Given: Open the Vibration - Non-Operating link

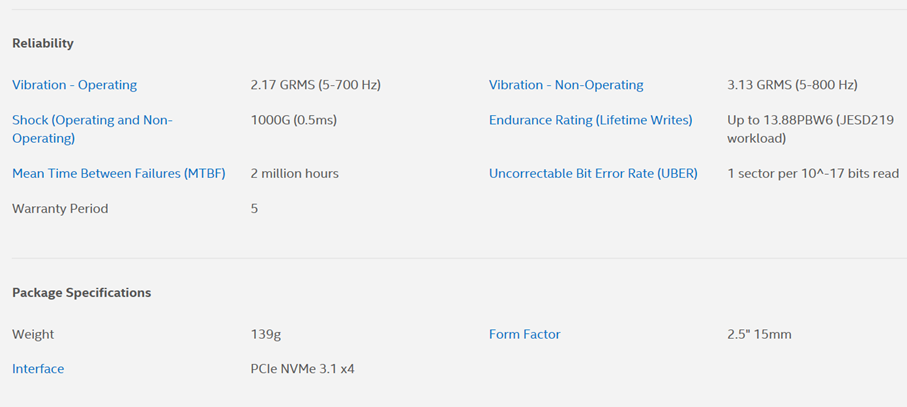Looking at the screenshot, I should [566, 85].
